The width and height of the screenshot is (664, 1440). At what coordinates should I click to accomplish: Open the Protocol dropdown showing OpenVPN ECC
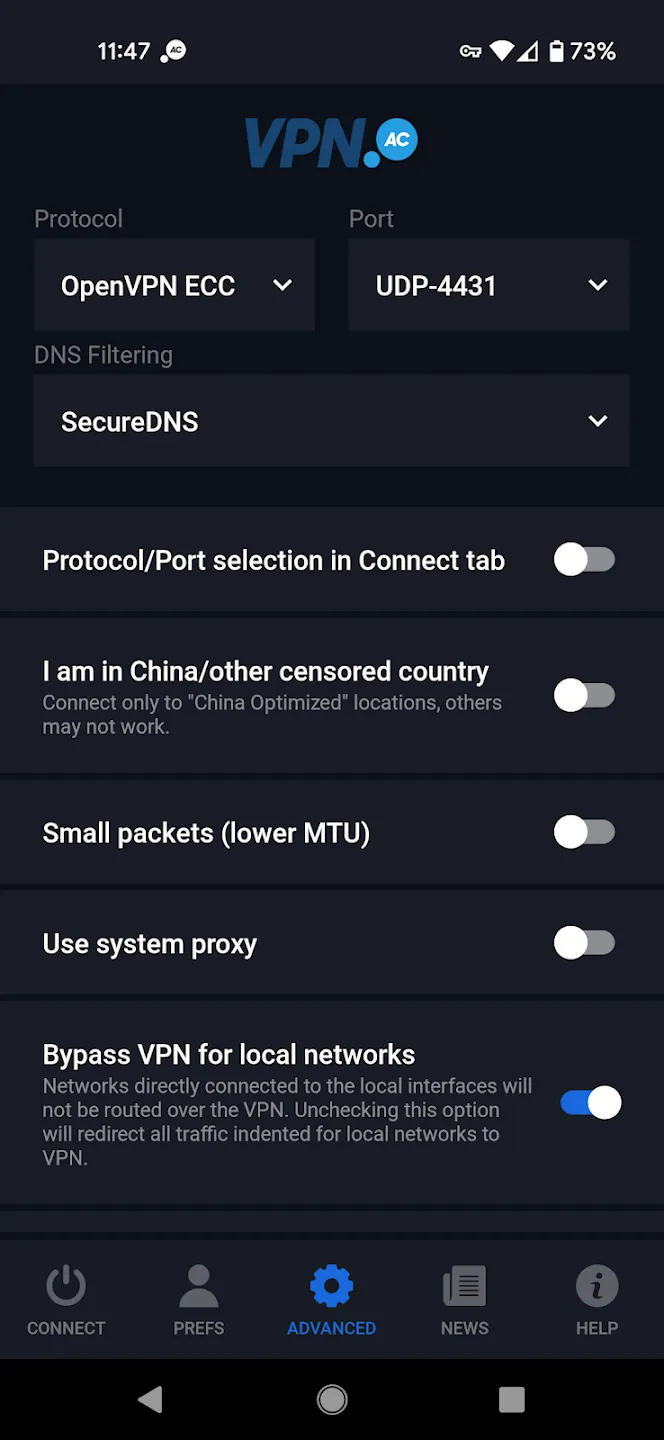pyautogui.click(x=174, y=286)
